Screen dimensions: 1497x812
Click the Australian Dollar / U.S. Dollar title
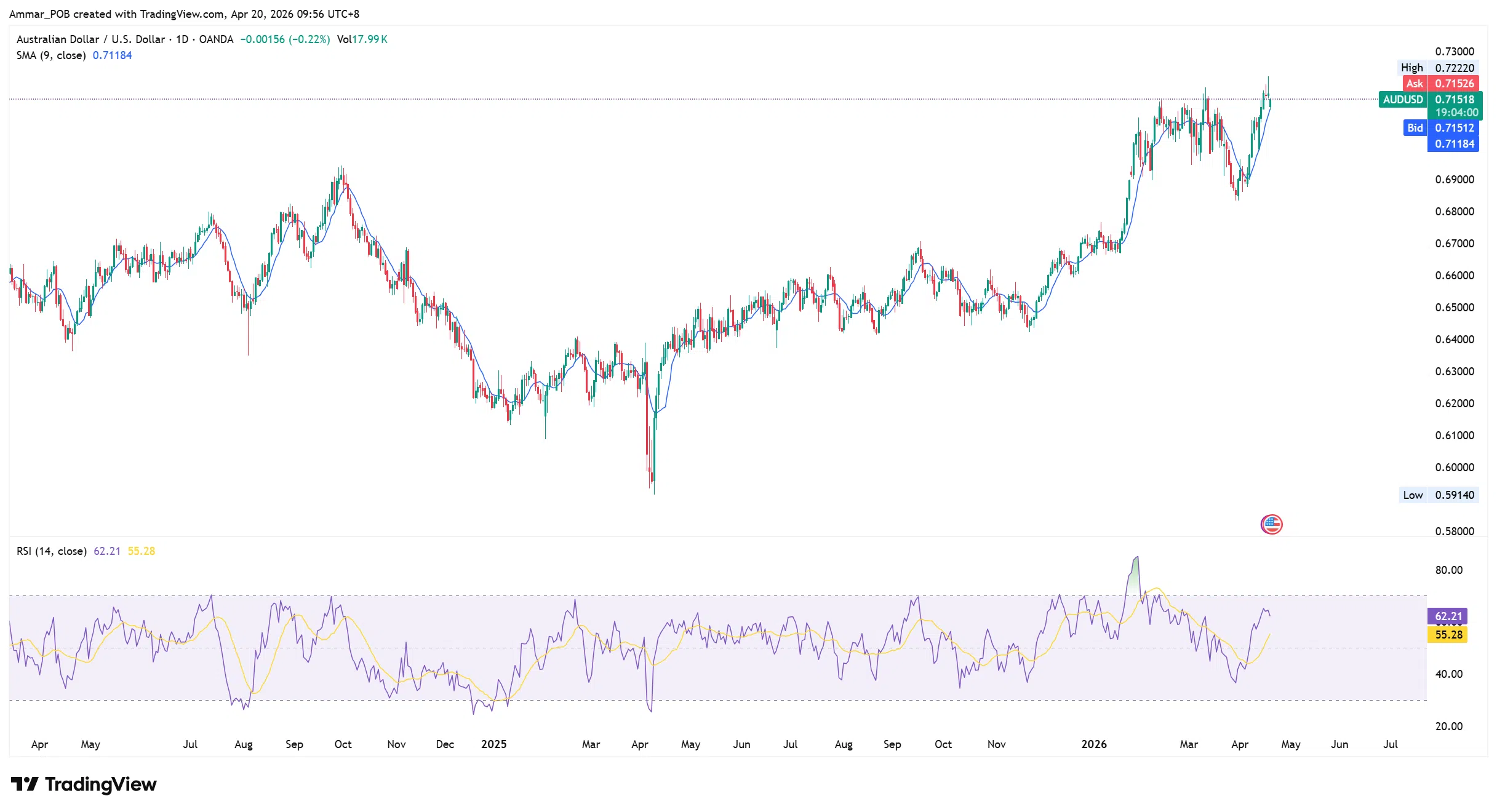coord(90,39)
